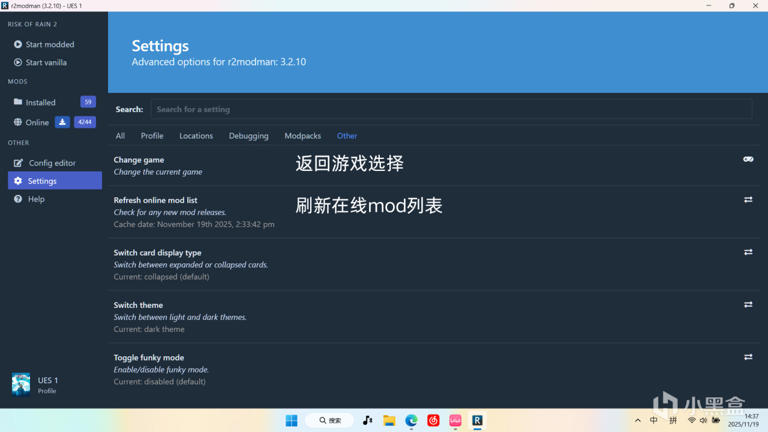Select the Other settings tab

point(347,136)
